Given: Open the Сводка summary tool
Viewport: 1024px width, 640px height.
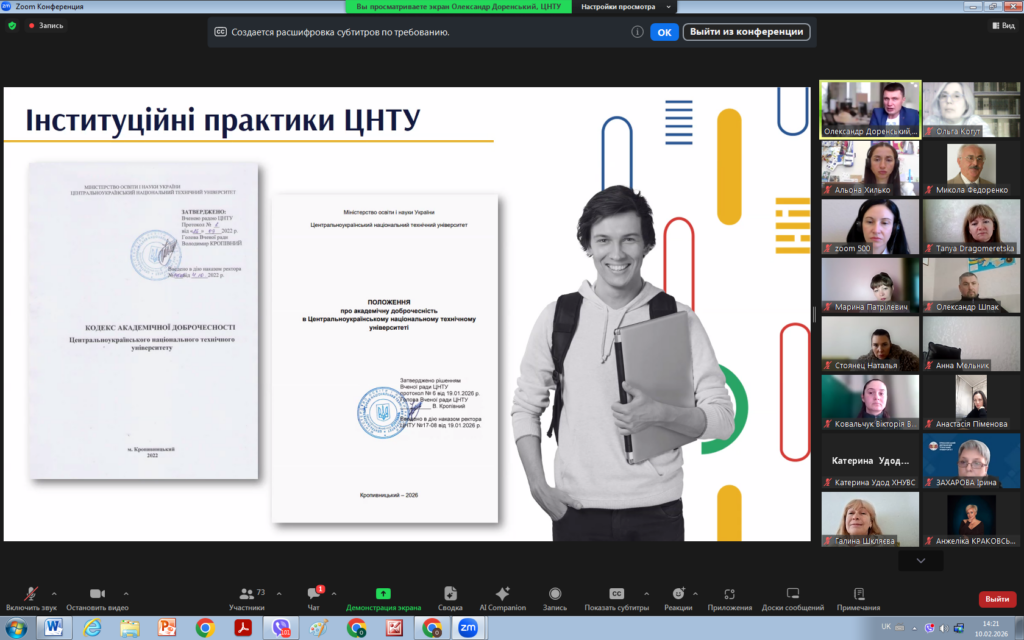Looking at the screenshot, I should [450, 594].
